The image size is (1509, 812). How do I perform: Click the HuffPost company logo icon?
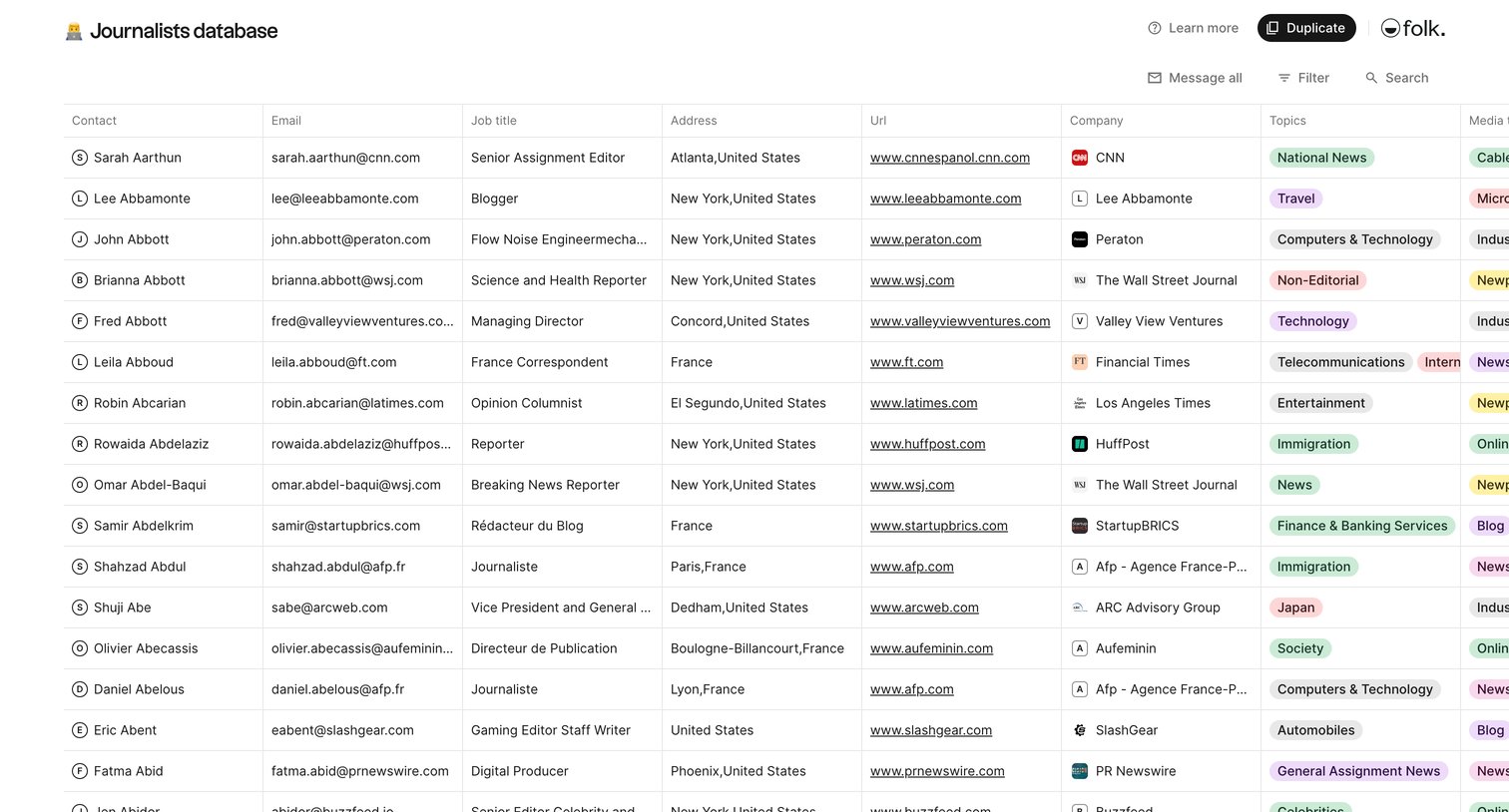point(1080,444)
